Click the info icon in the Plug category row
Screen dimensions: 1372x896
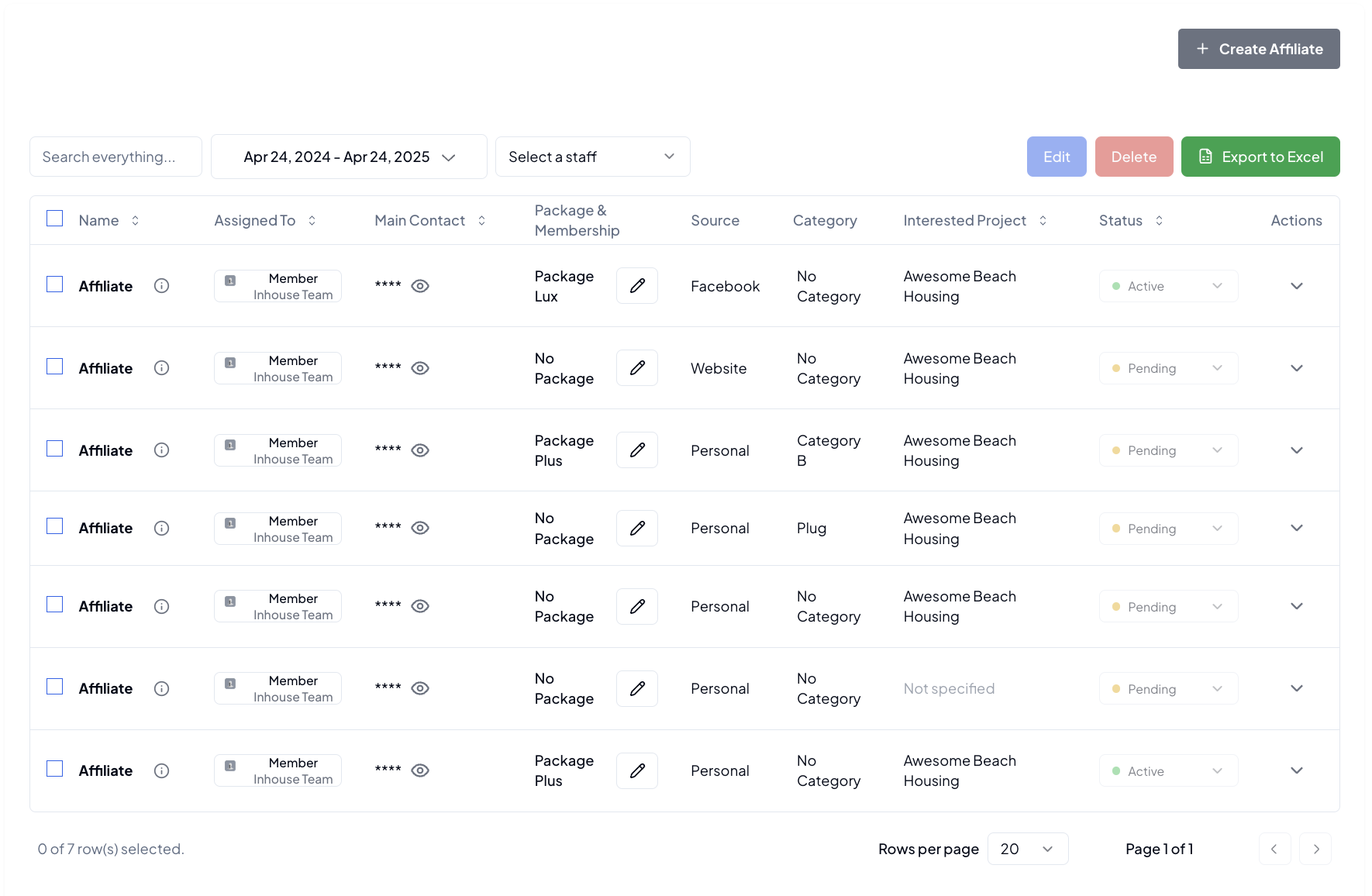click(161, 529)
